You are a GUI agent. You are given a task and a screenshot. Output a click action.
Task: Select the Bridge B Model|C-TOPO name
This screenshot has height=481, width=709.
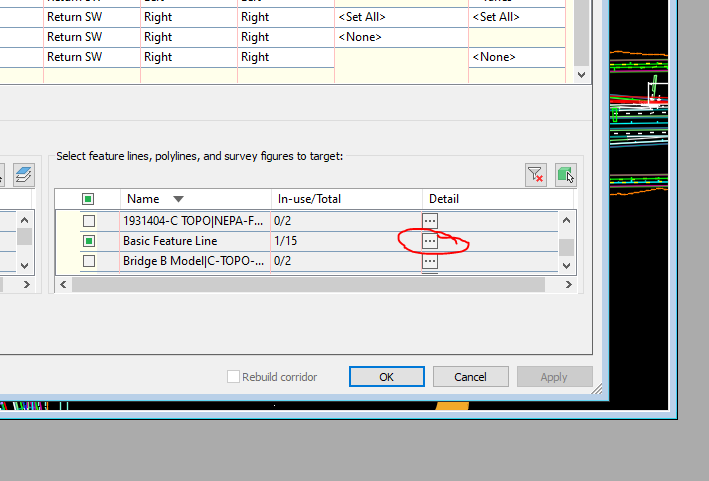194,261
